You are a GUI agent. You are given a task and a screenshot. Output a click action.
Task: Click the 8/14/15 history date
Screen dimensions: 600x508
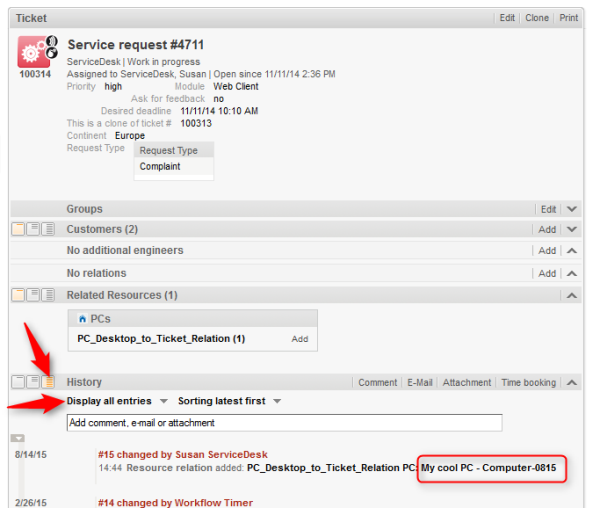(x=31, y=454)
